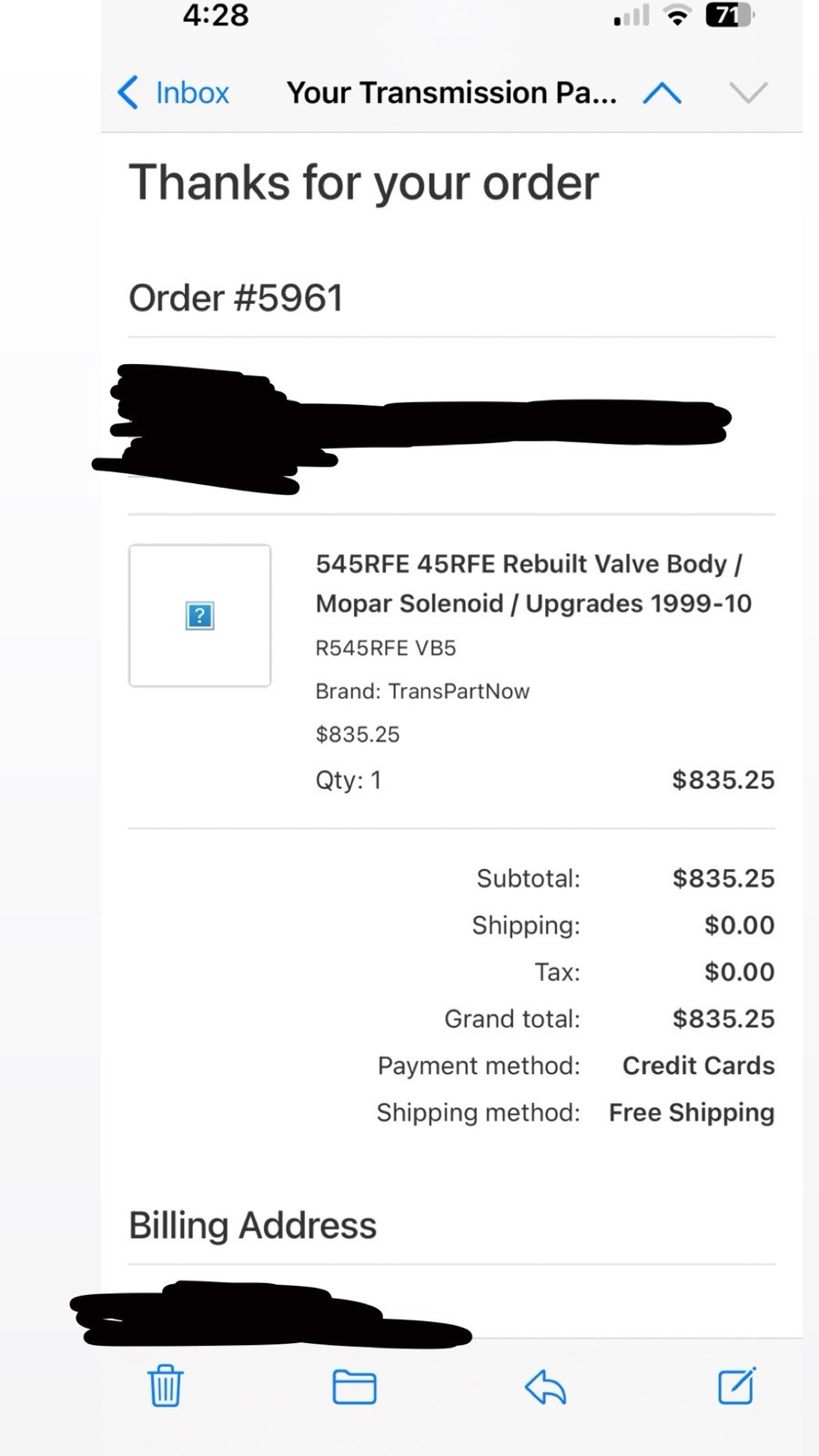Tap the Free Shipping method text

click(692, 1112)
